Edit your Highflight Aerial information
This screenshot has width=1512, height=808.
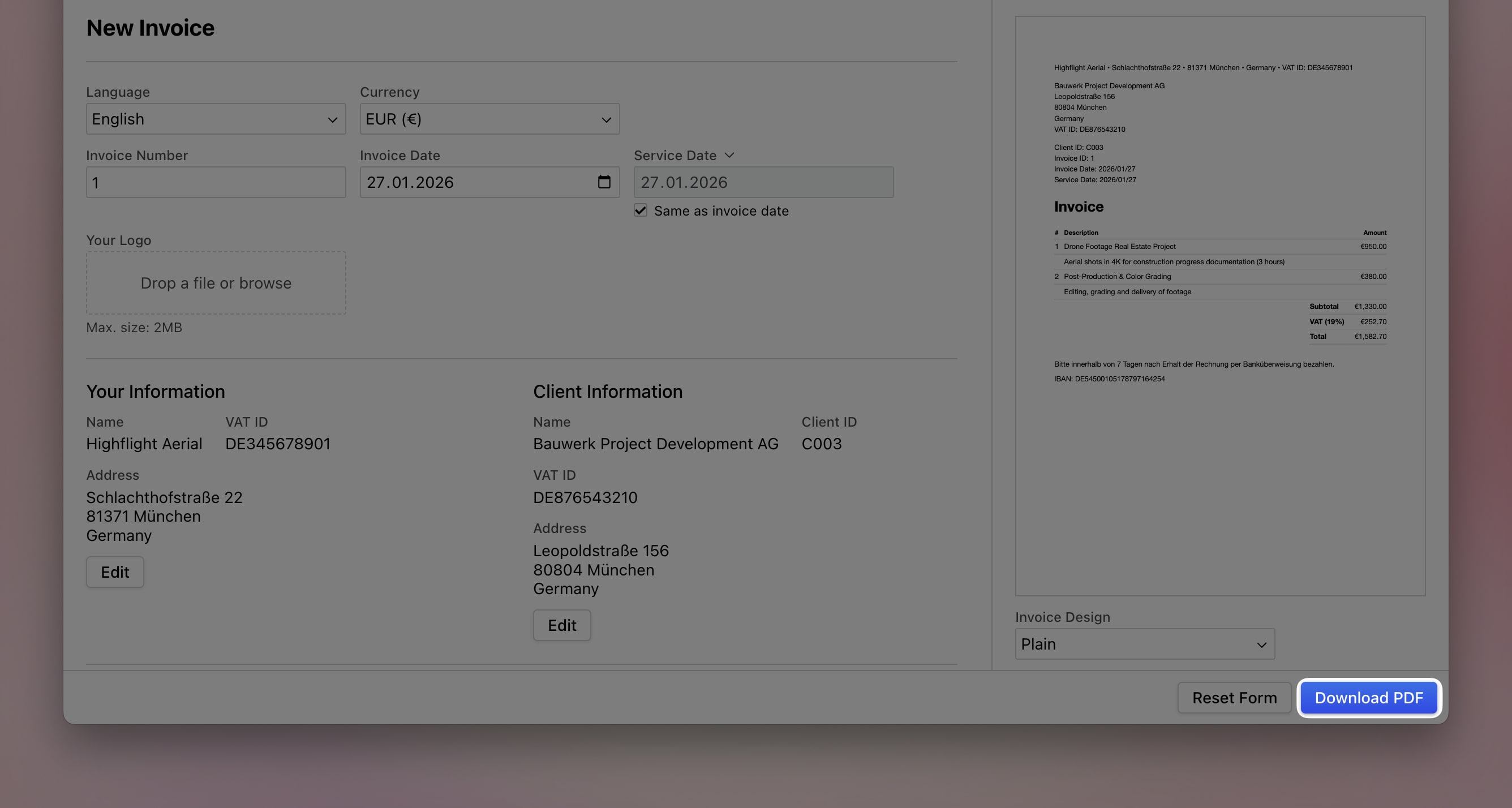pos(115,571)
